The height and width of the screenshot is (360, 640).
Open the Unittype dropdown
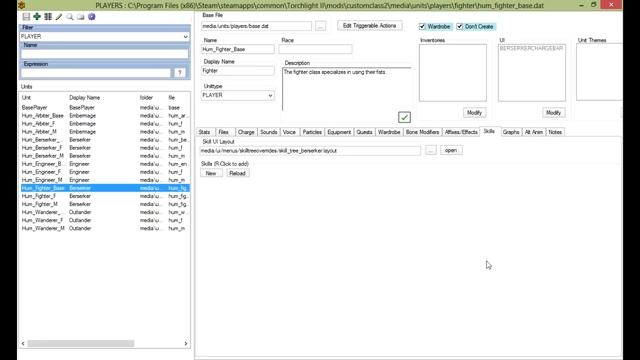tap(238, 95)
